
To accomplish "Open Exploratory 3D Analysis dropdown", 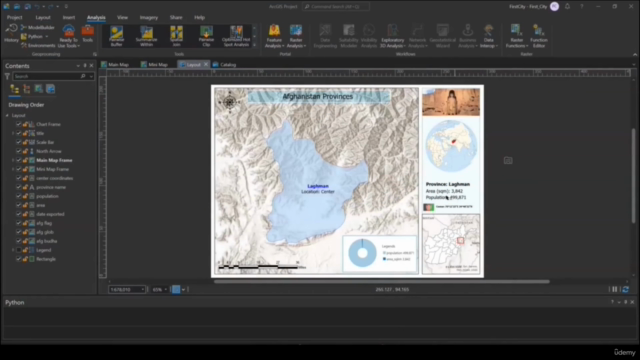I will pos(405,46).
